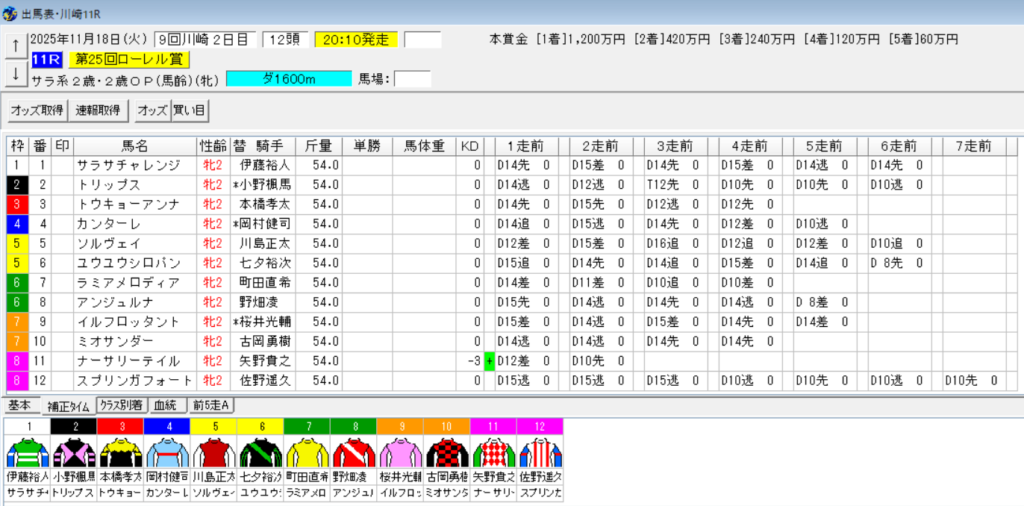Image resolution: width=1024 pixels, height=506 pixels.
Task: Open the 血統 tab
Action: [168, 405]
